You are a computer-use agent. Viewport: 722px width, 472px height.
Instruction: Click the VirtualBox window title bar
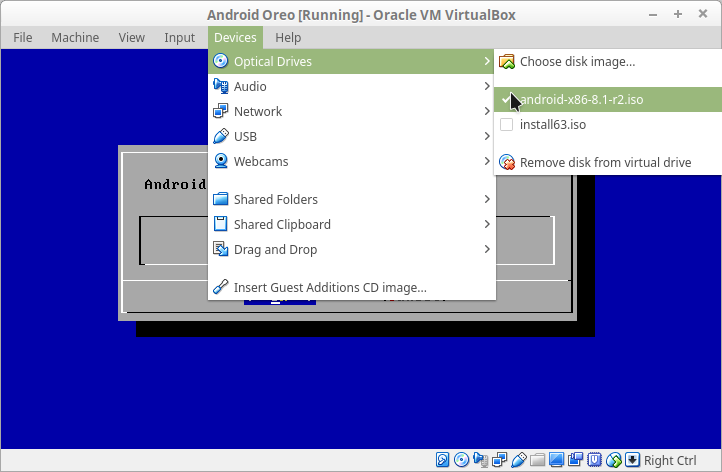click(361, 15)
